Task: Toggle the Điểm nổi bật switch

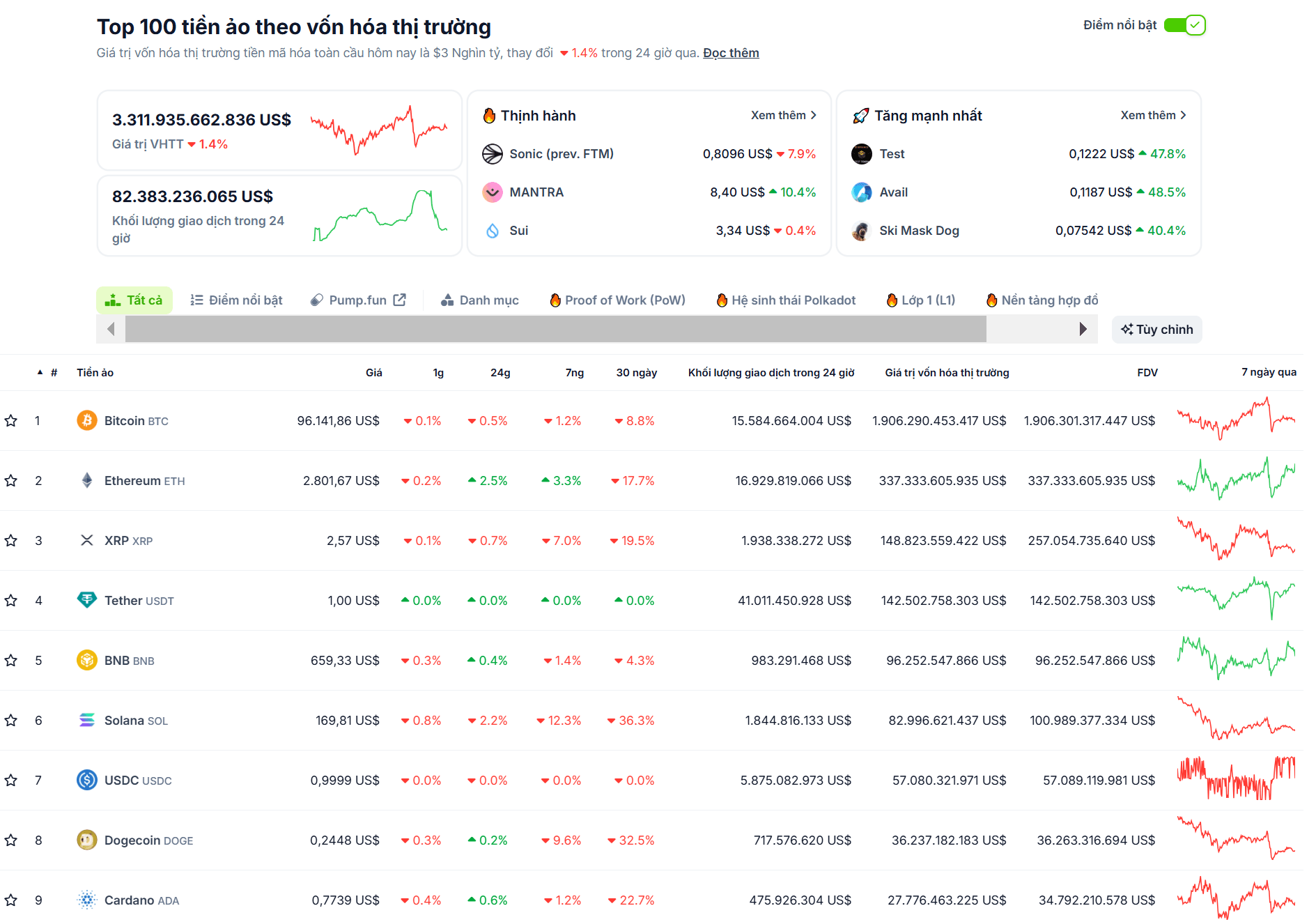Action: click(x=1184, y=25)
